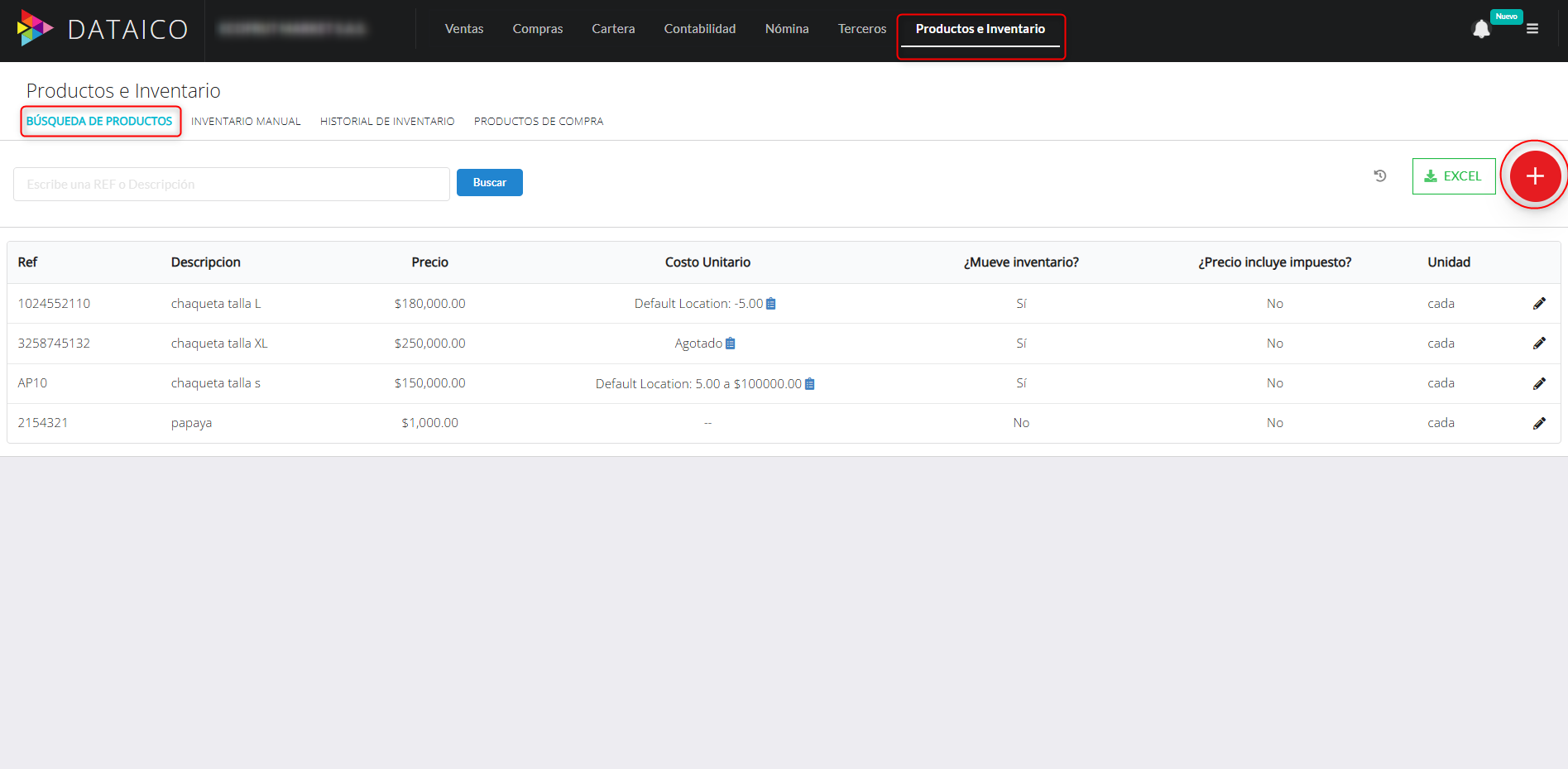Click the clipboard icon on the AP10 row
This screenshot has height=769, width=1568.
809,383
